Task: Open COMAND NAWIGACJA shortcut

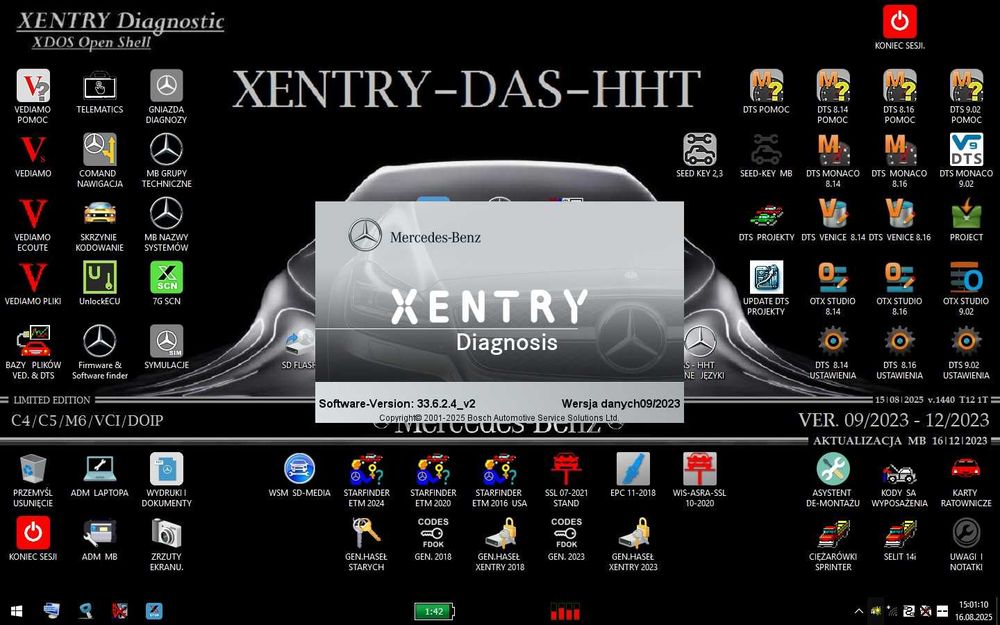Action: click(99, 150)
